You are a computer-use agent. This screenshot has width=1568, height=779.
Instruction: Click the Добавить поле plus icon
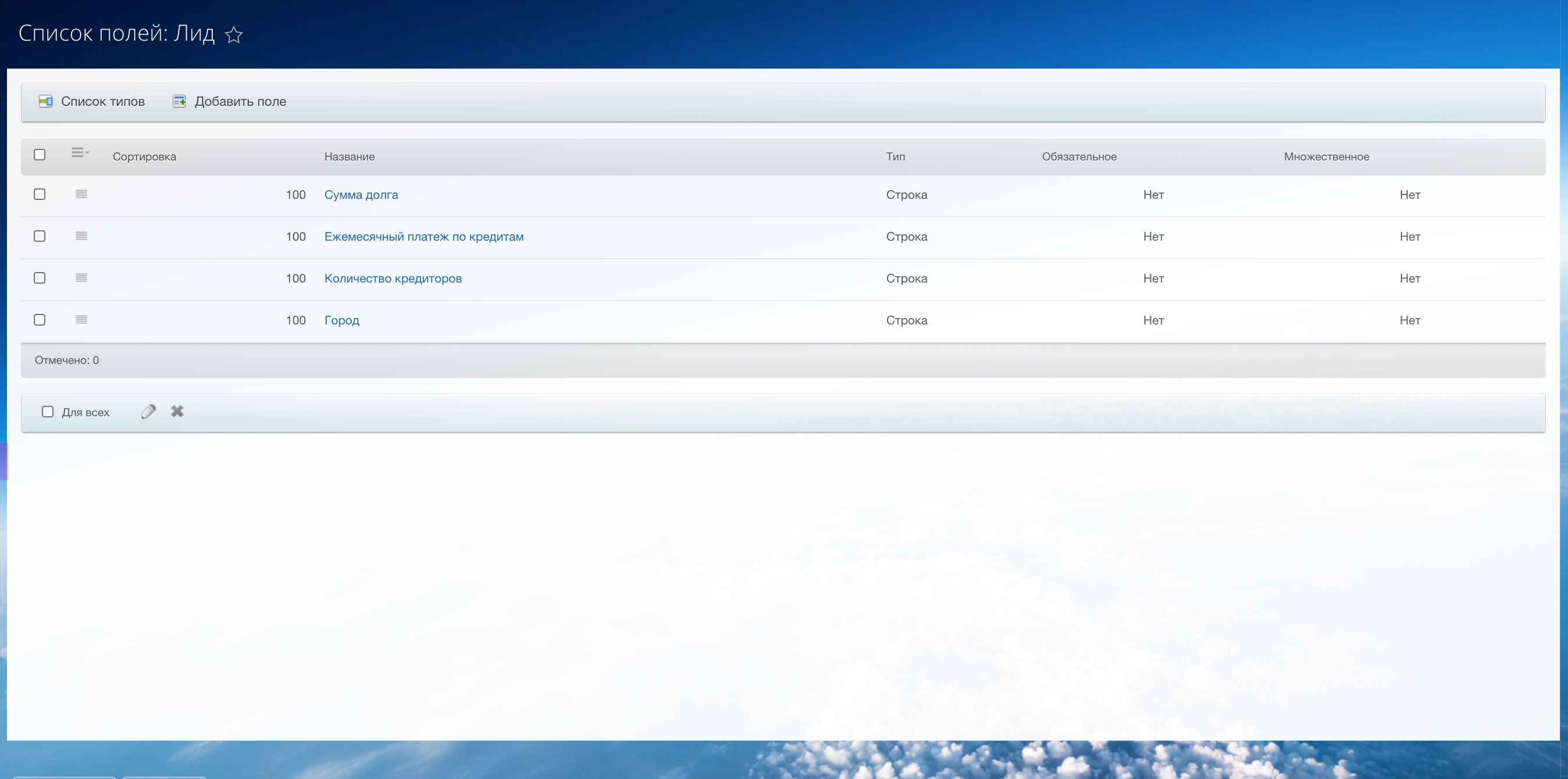179,101
